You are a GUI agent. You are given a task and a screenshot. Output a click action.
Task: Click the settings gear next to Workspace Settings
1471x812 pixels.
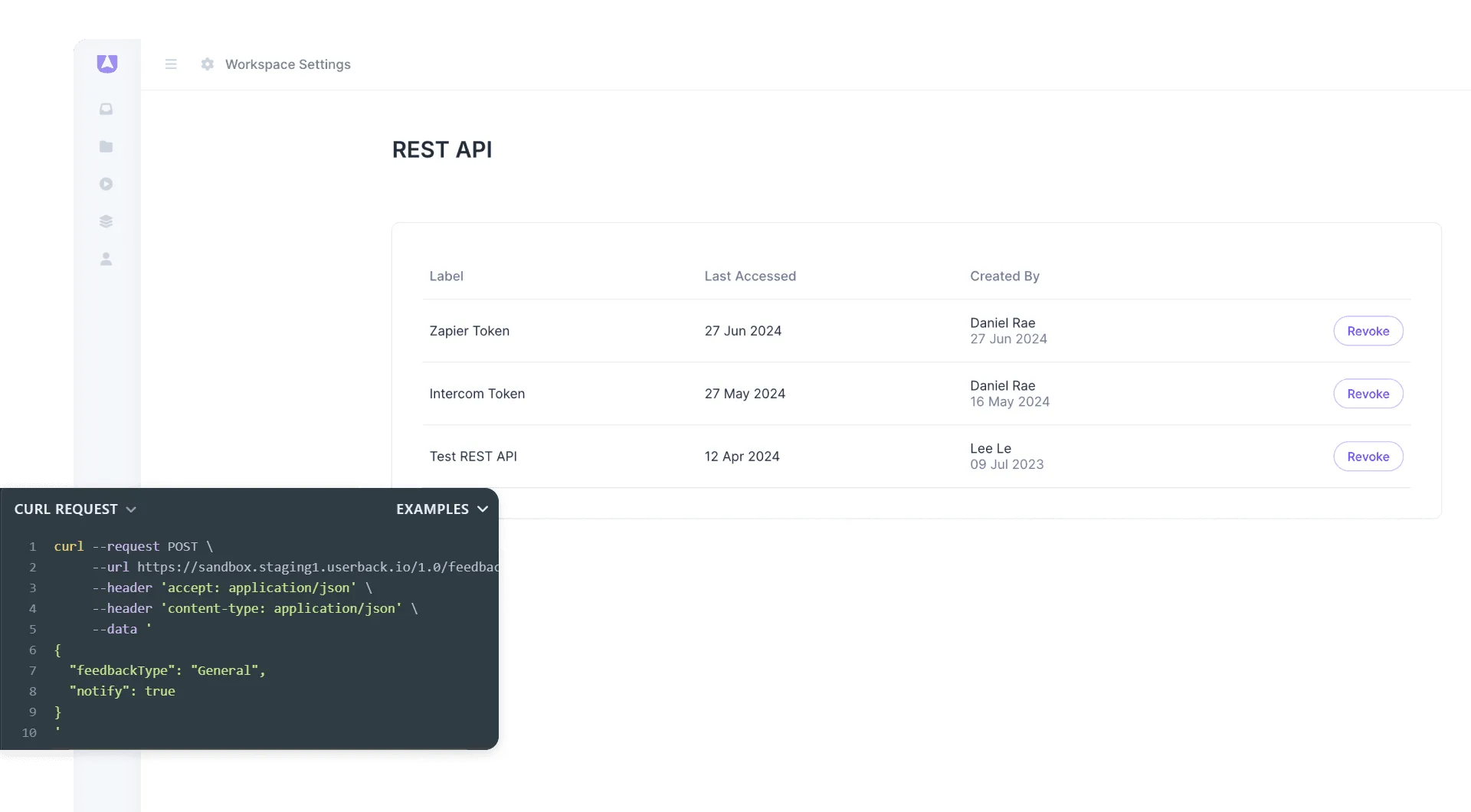click(x=207, y=64)
